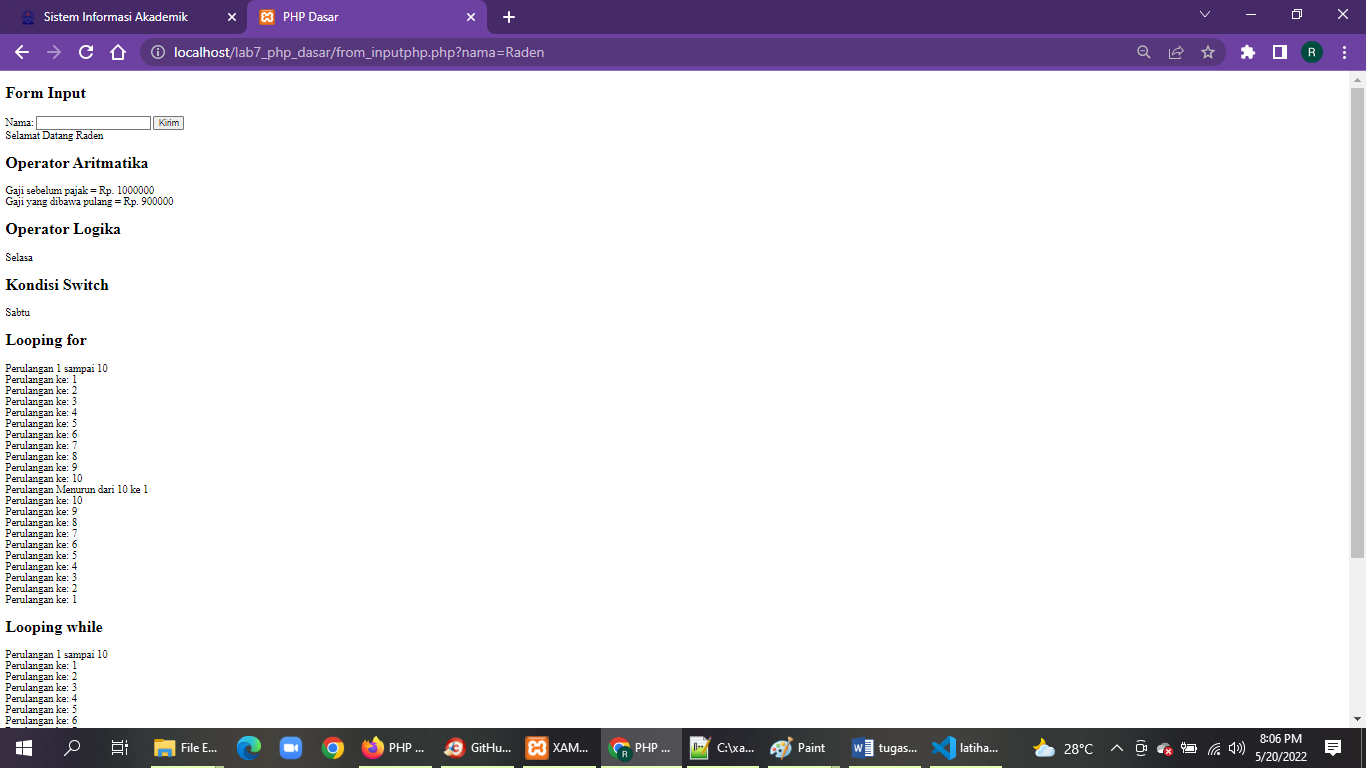The height and width of the screenshot is (768, 1366).
Task: Open the browser home page icon
Action: 118,52
